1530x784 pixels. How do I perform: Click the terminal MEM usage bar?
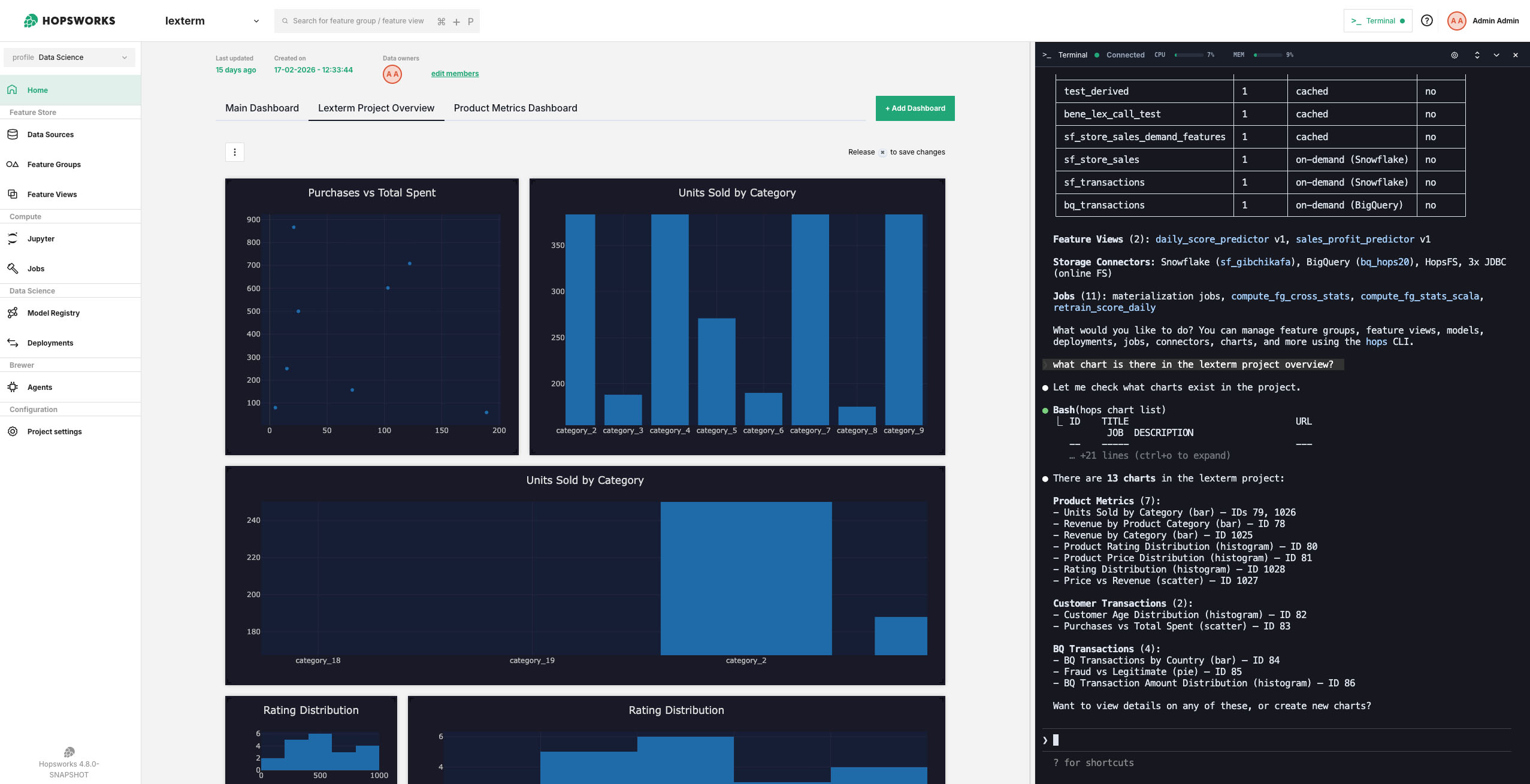[x=1268, y=55]
